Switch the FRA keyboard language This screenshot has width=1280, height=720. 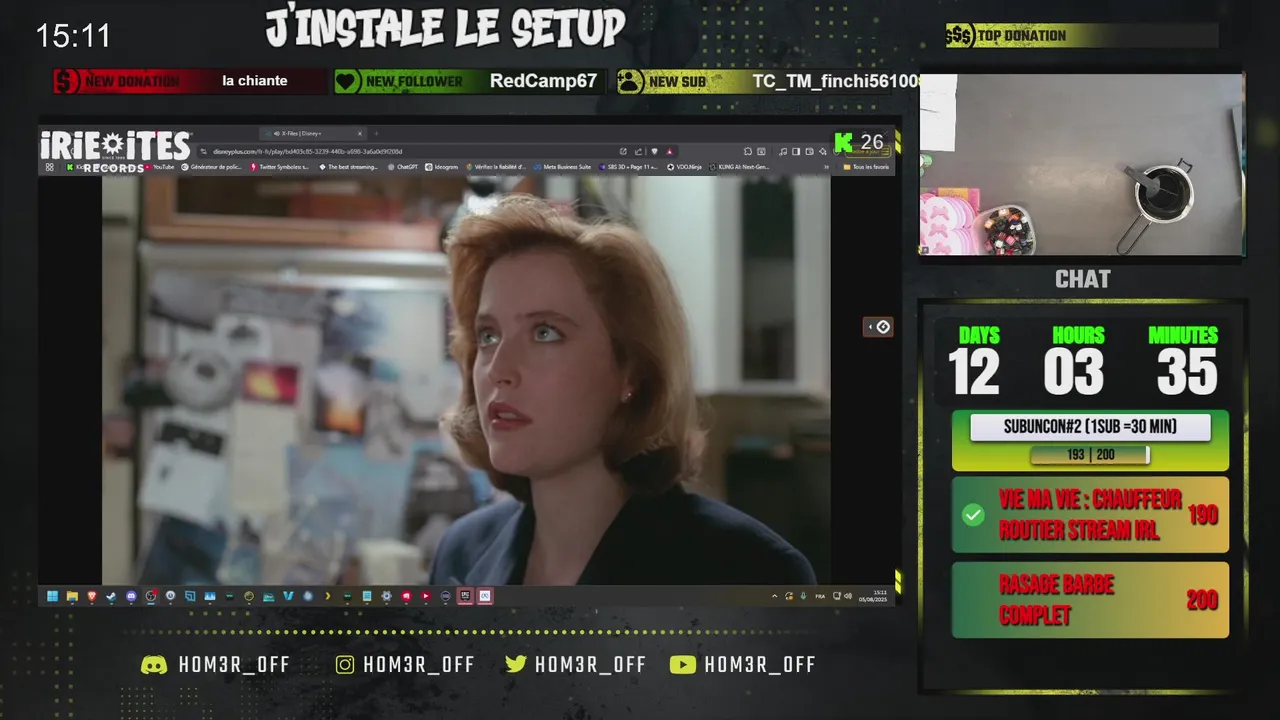click(x=820, y=596)
